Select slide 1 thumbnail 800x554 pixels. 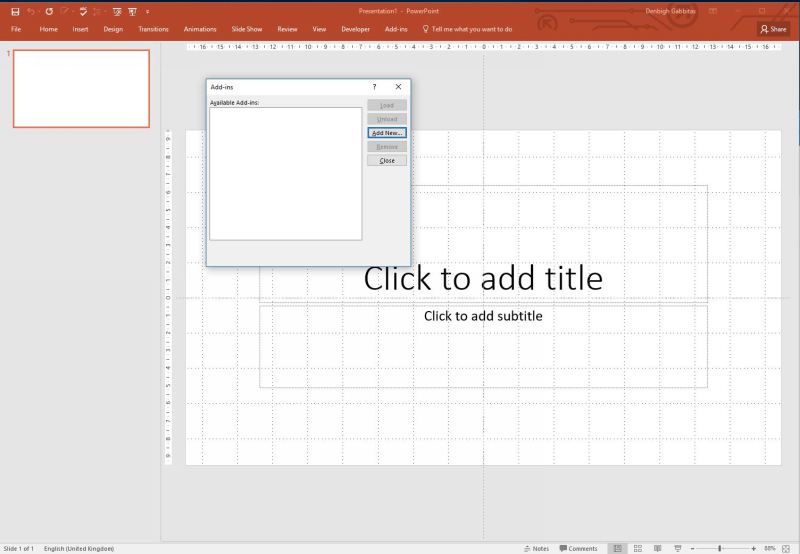pyautogui.click(x=81, y=89)
